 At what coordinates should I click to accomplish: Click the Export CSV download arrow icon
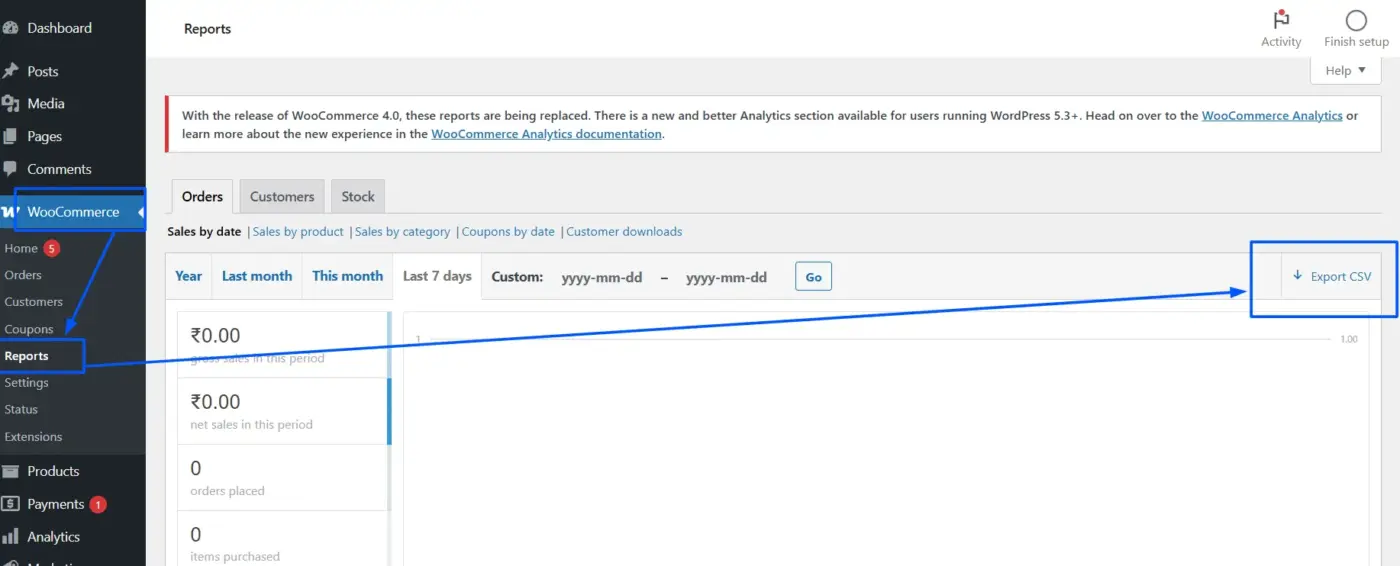click(1298, 276)
